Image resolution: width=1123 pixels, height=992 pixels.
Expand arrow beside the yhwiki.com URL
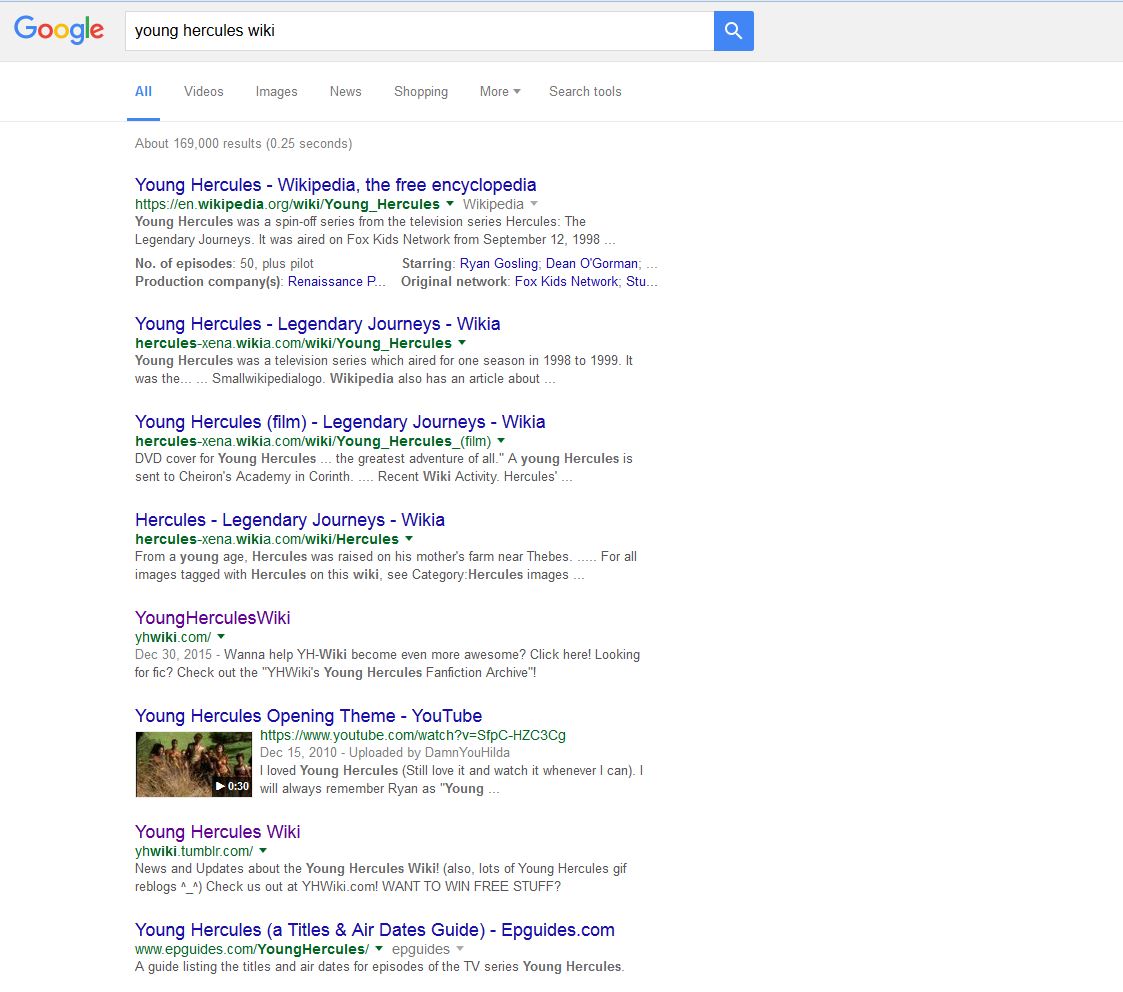[221, 637]
